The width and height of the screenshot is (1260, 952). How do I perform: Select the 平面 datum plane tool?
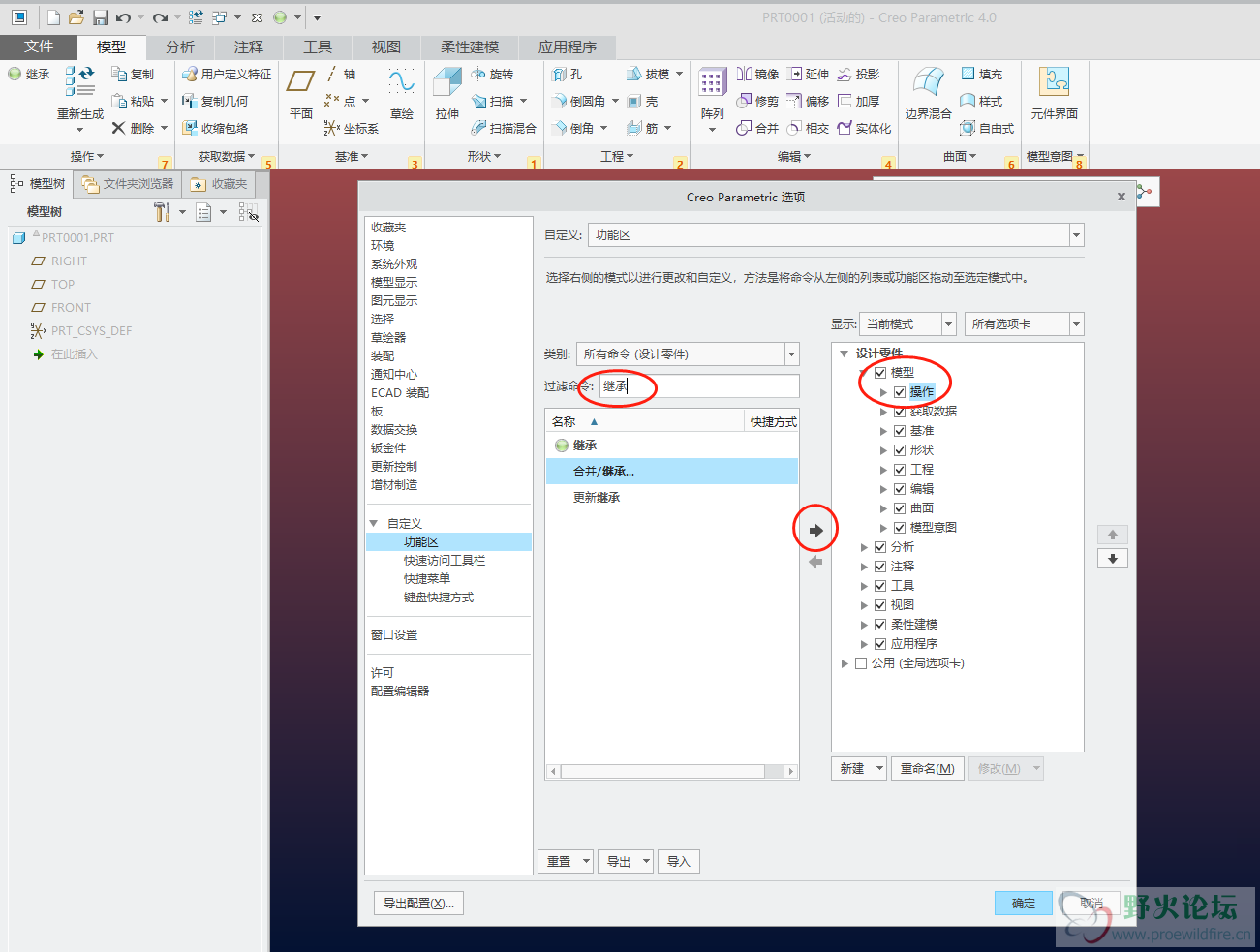tap(301, 93)
